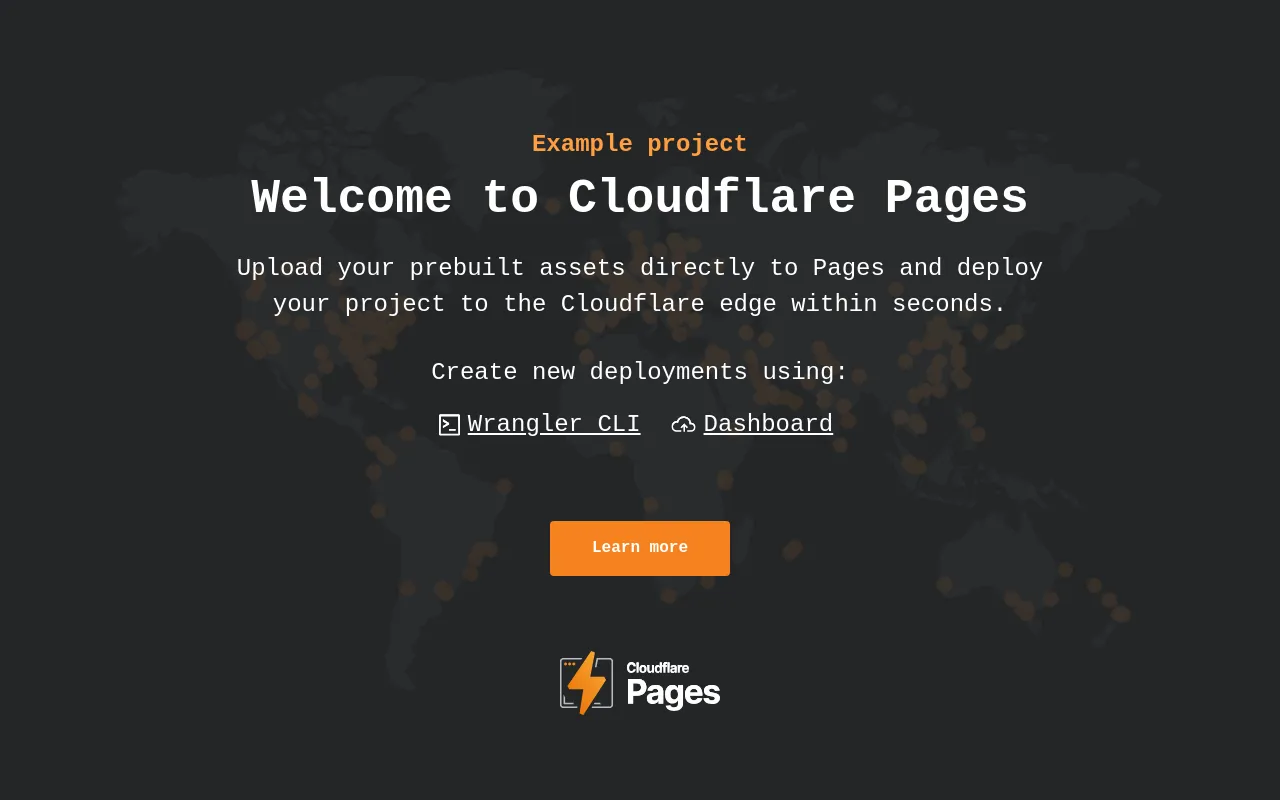Click the terminal icon beside Wrangler CLI

click(449, 425)
